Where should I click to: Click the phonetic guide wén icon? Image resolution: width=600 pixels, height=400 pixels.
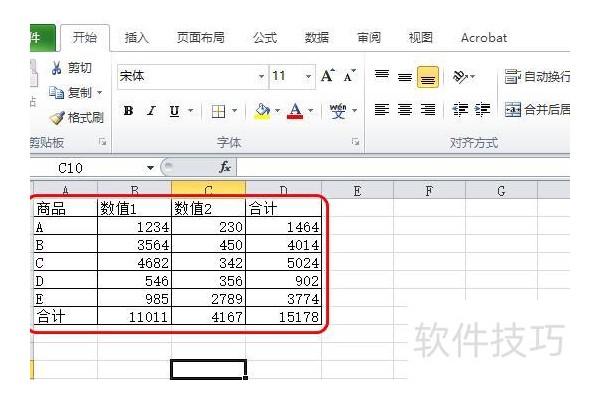[x=338, y=111]
